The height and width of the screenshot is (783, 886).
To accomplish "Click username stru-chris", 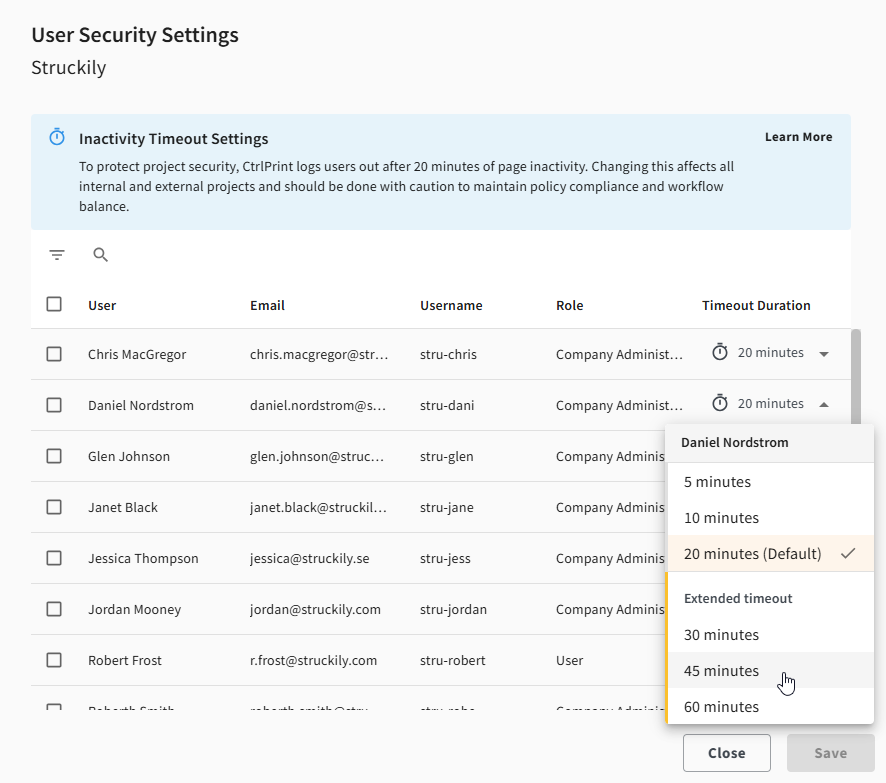I will [x=448, y=354].
